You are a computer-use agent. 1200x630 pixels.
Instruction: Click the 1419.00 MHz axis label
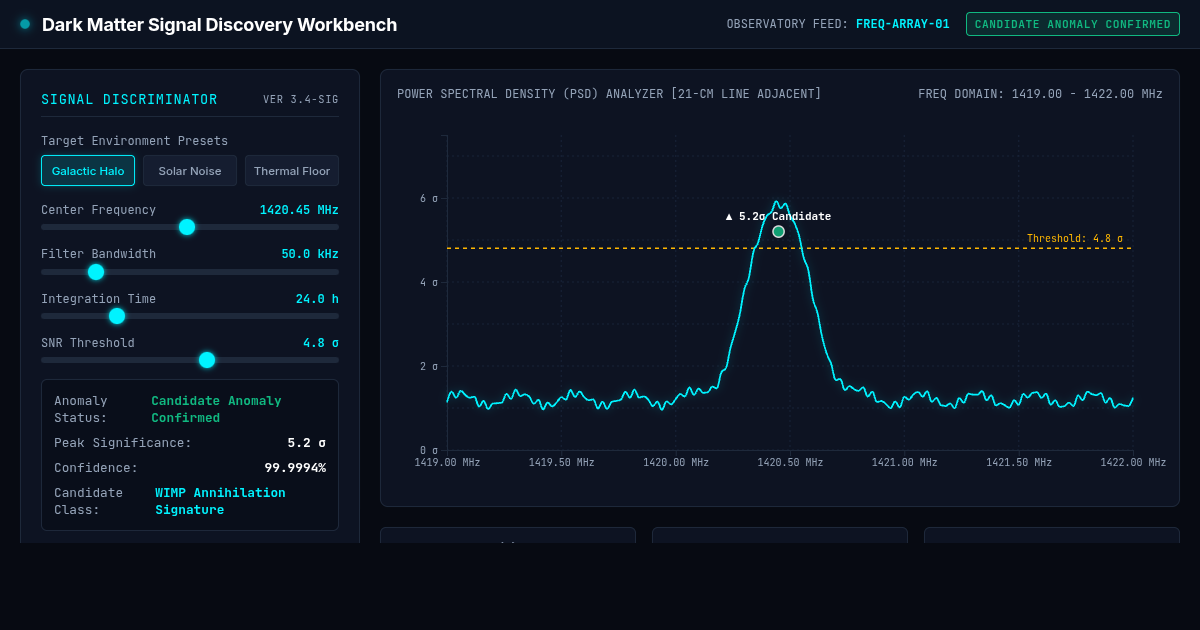[x=447, y=462]
